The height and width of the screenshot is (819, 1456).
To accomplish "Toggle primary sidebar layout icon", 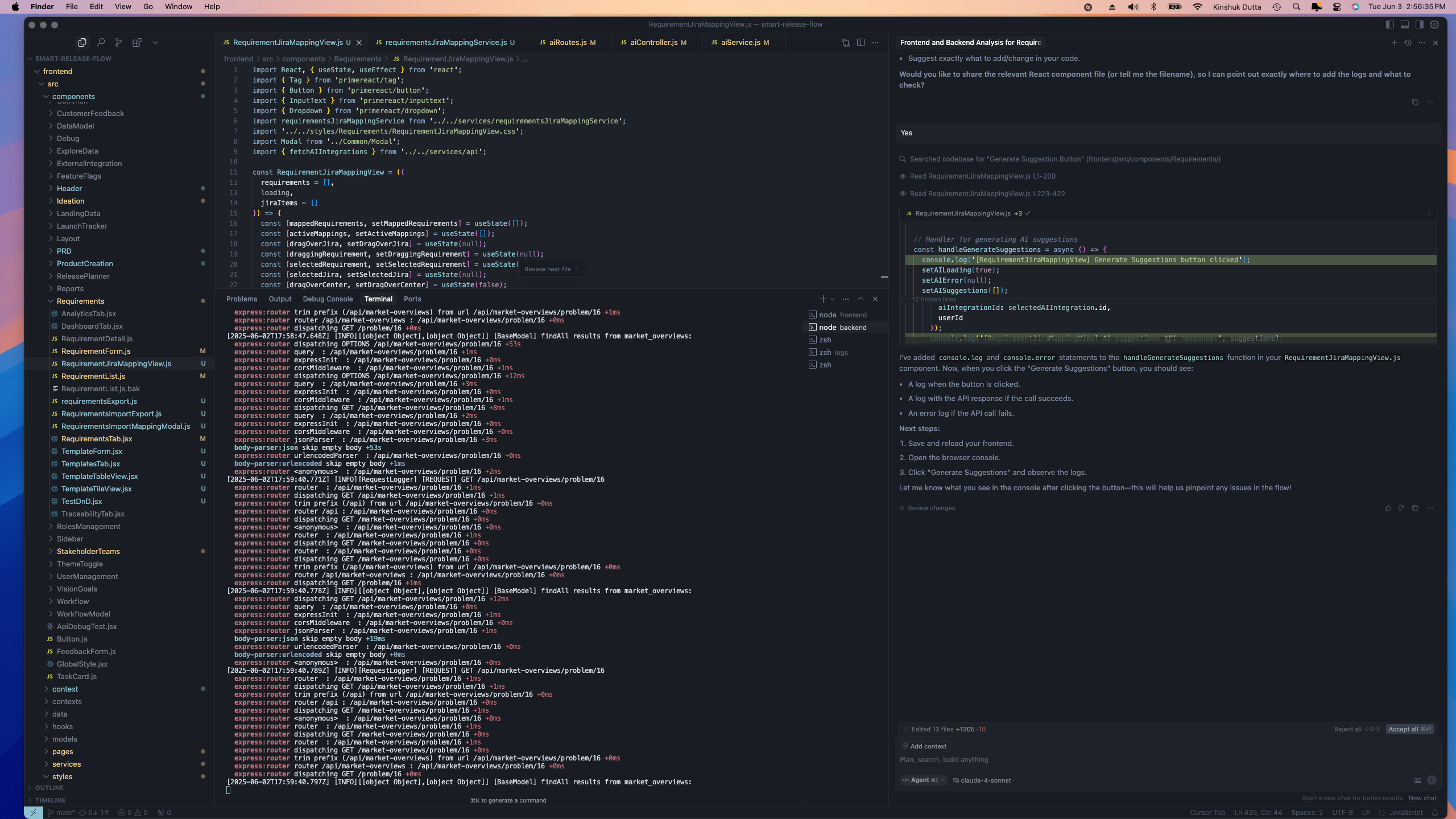I will click(1390, 24).
